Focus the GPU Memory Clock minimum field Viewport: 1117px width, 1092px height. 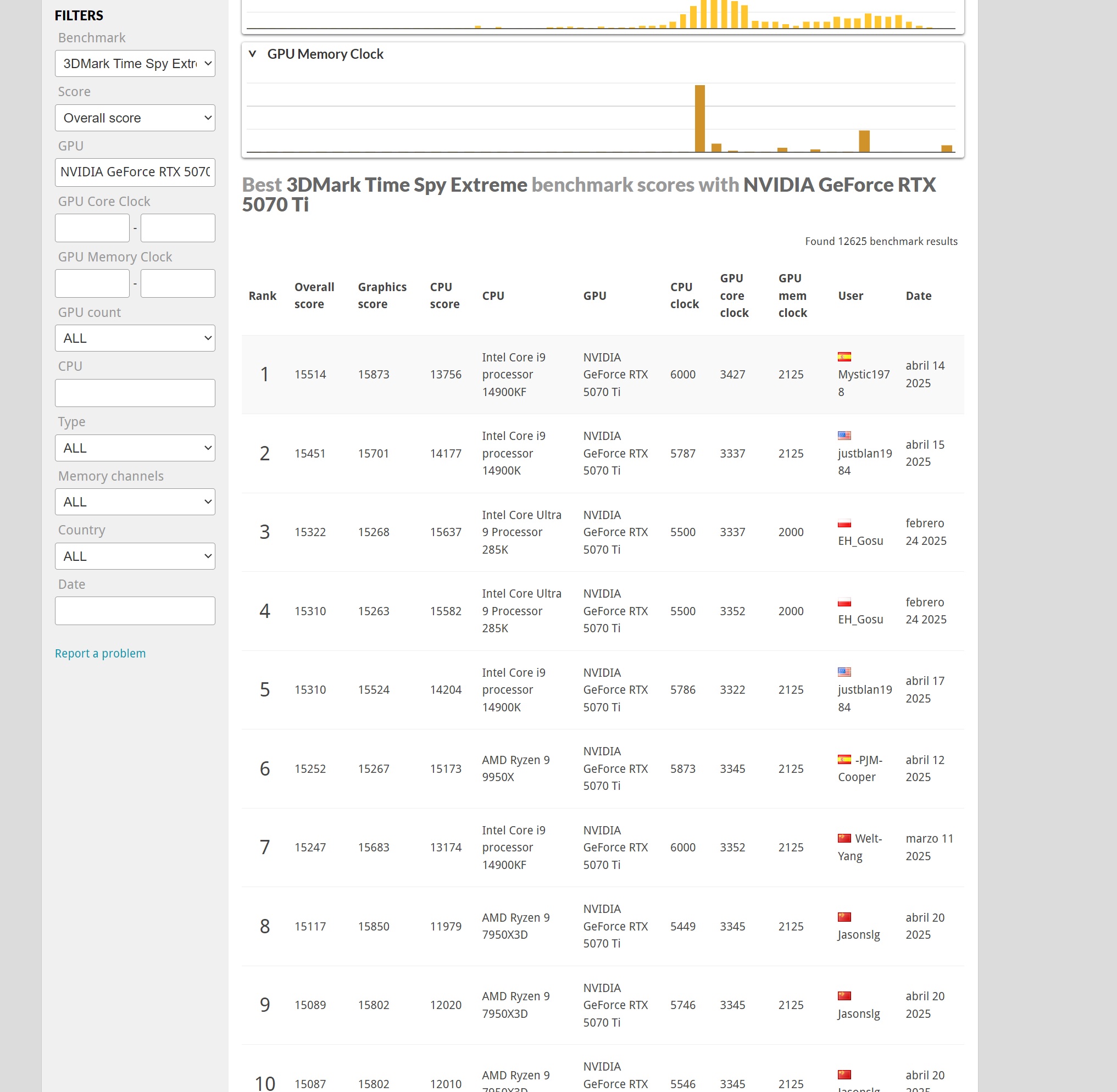tap(92, 283)
